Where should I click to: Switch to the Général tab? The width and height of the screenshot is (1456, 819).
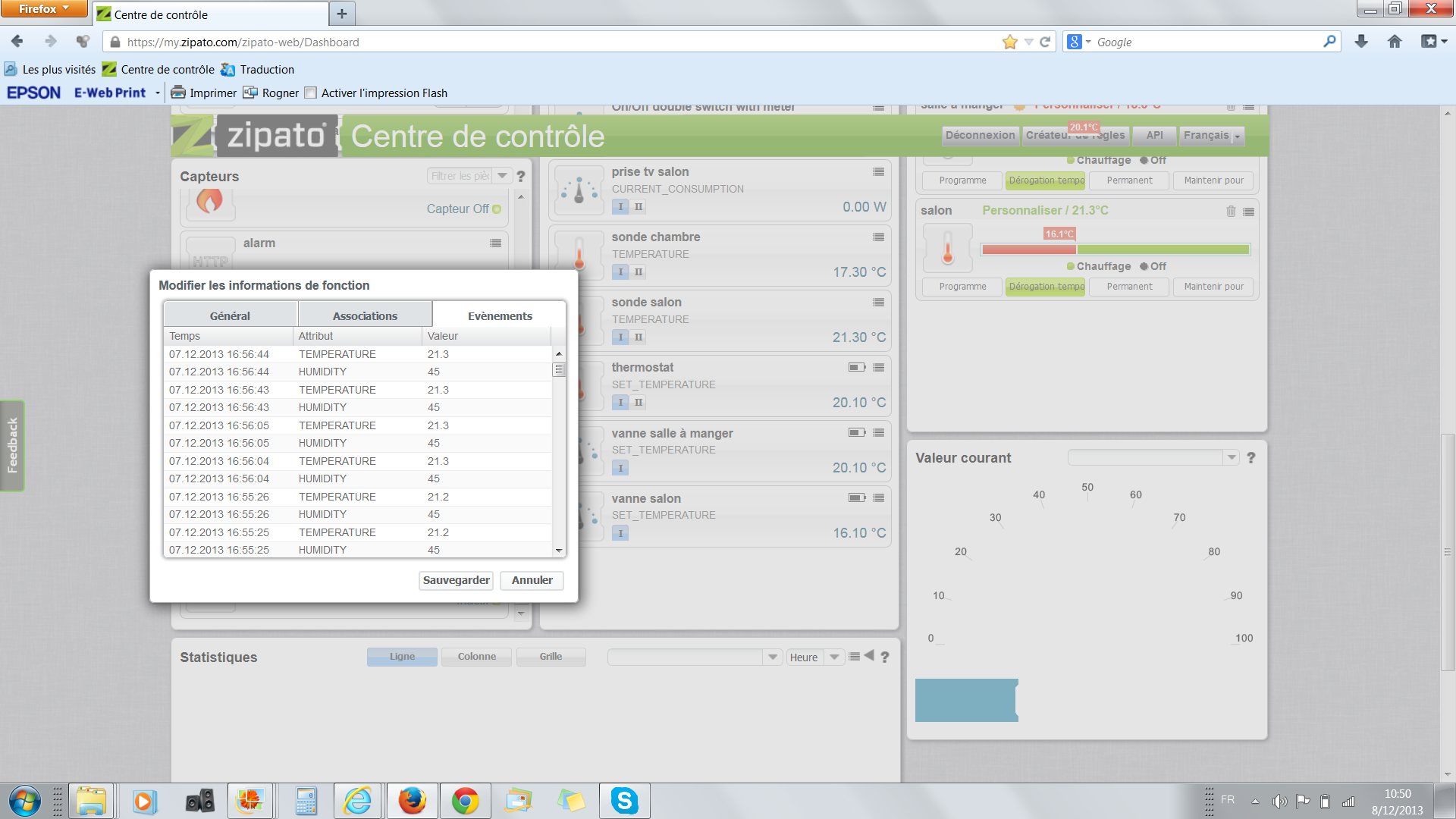tap(230, 316)
